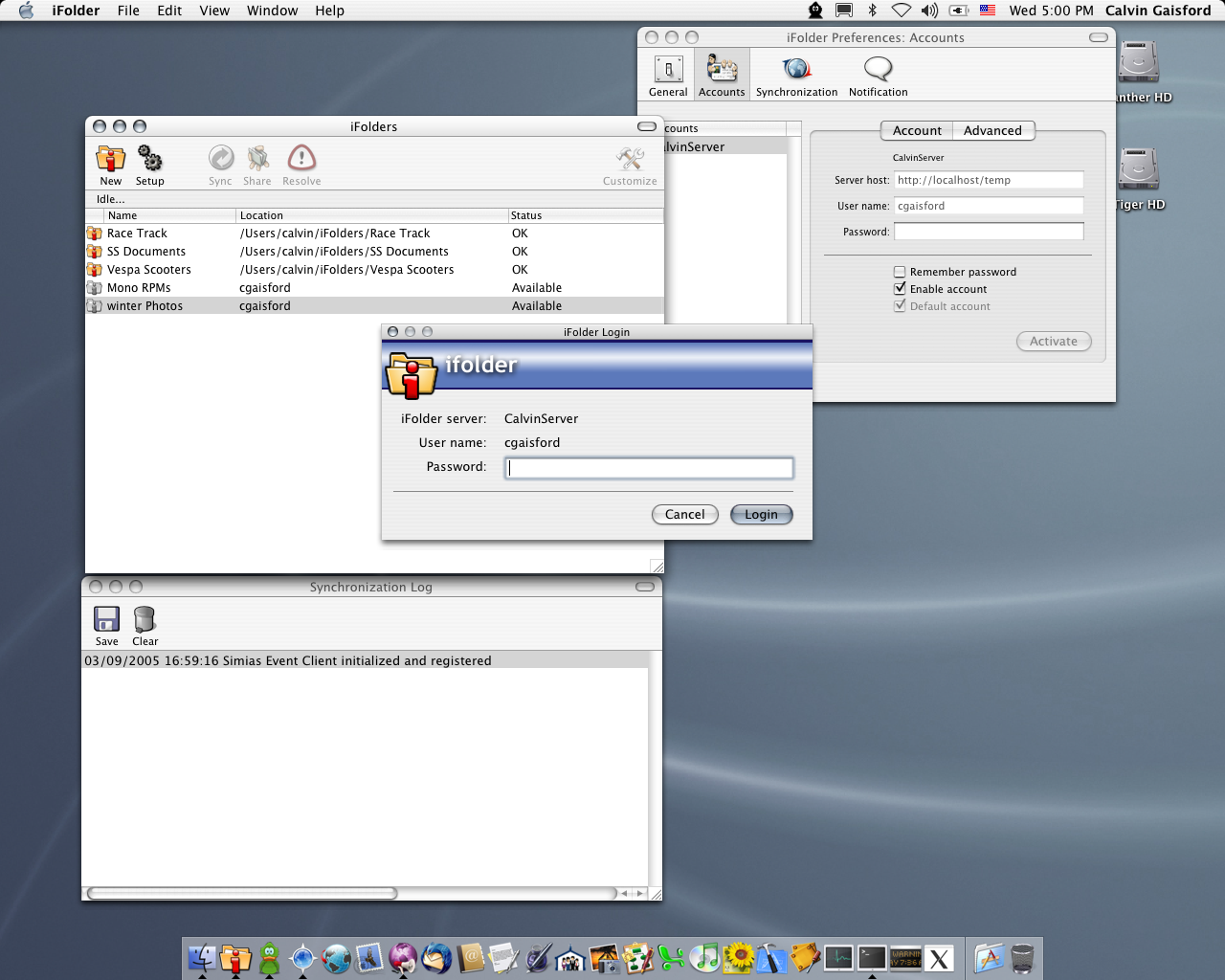Open Setup in iFolders toolbar
The image size is (1225, 980).
tap(149, 165)
